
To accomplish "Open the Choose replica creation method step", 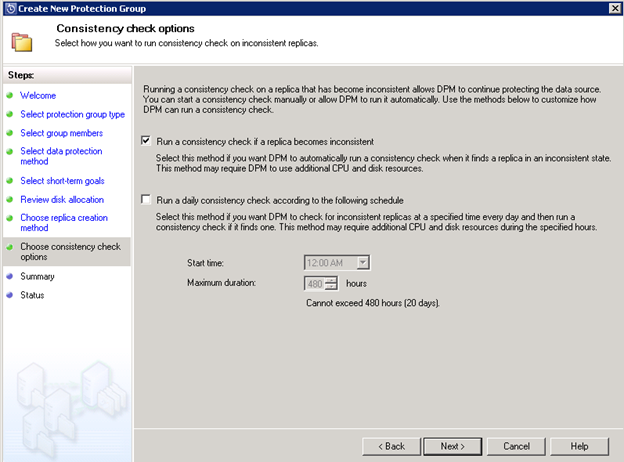I will (64, 222).
